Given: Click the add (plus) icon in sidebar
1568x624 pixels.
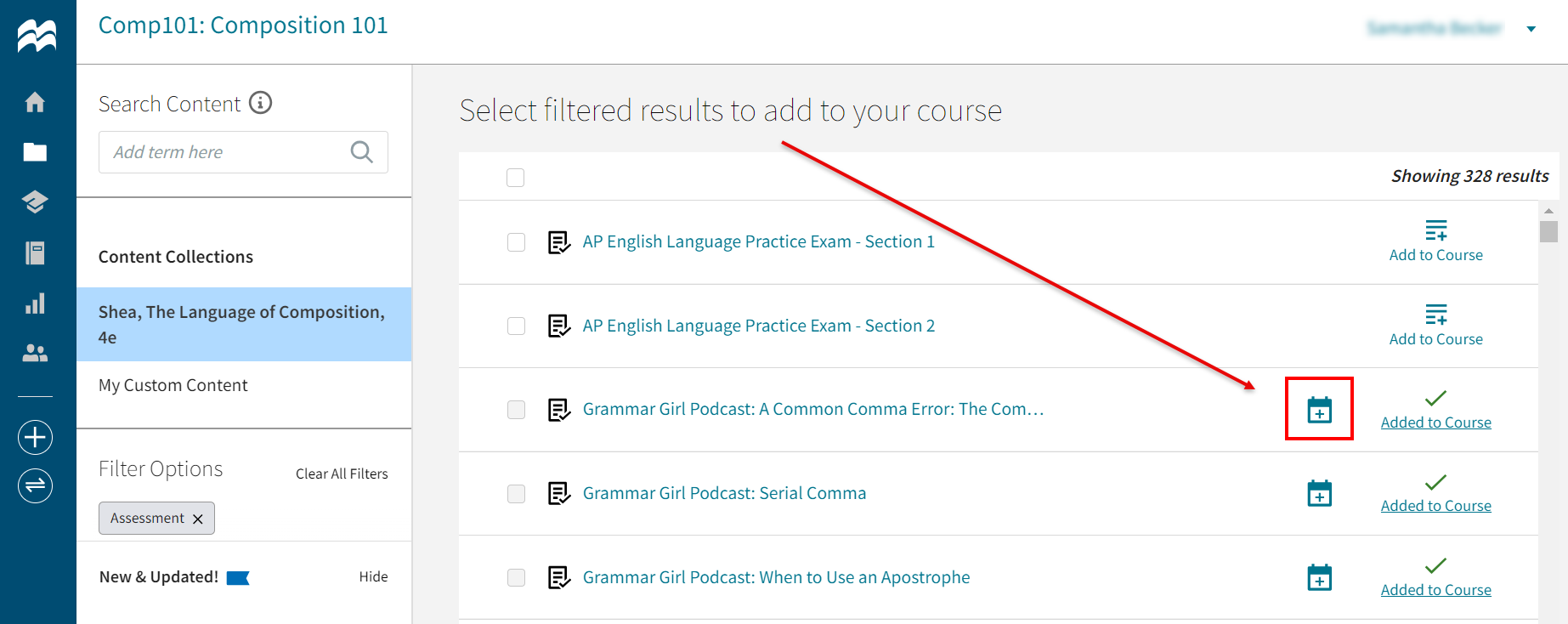Looking at the screenshot, I should [35, 437].
